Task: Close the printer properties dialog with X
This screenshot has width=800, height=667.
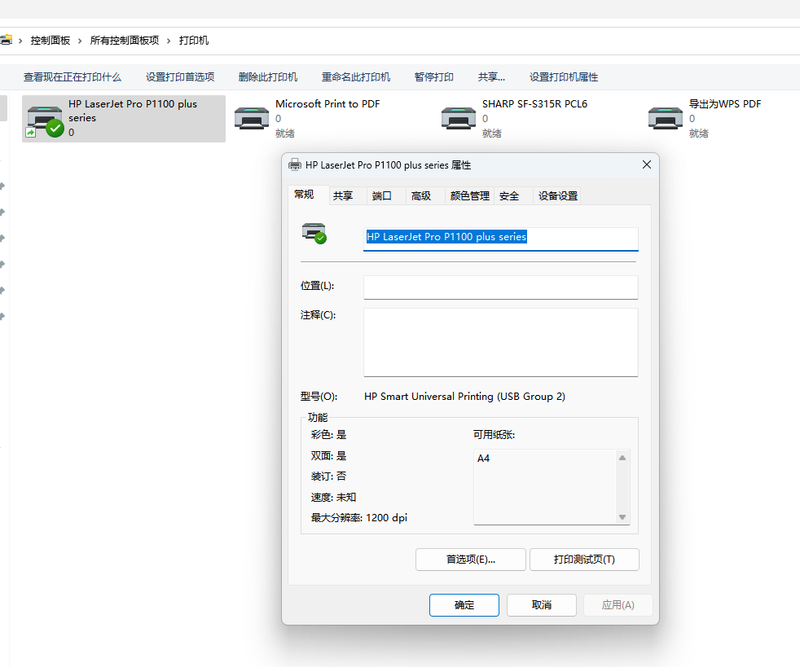Action: click(x=645, y=165)
